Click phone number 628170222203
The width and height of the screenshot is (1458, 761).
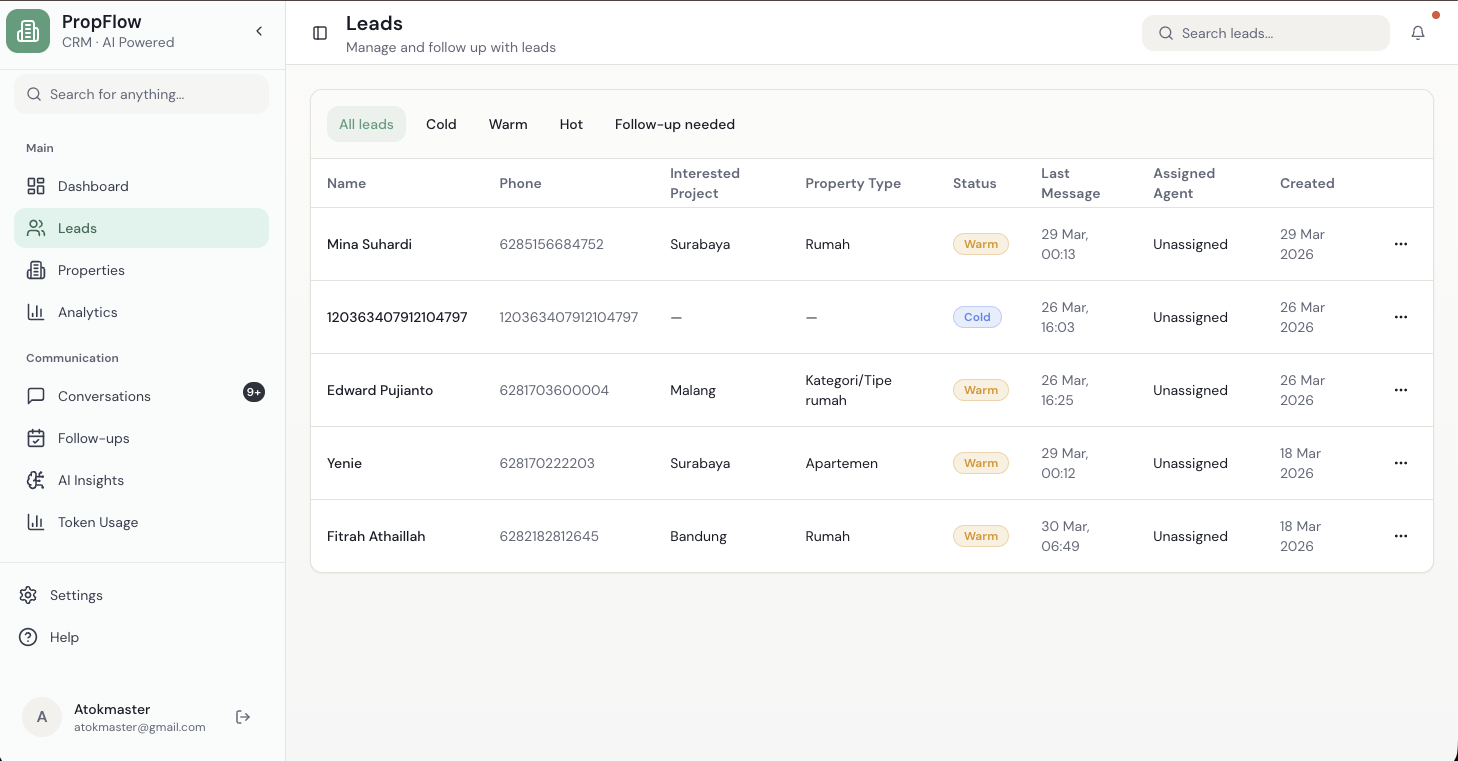(547, 463)
